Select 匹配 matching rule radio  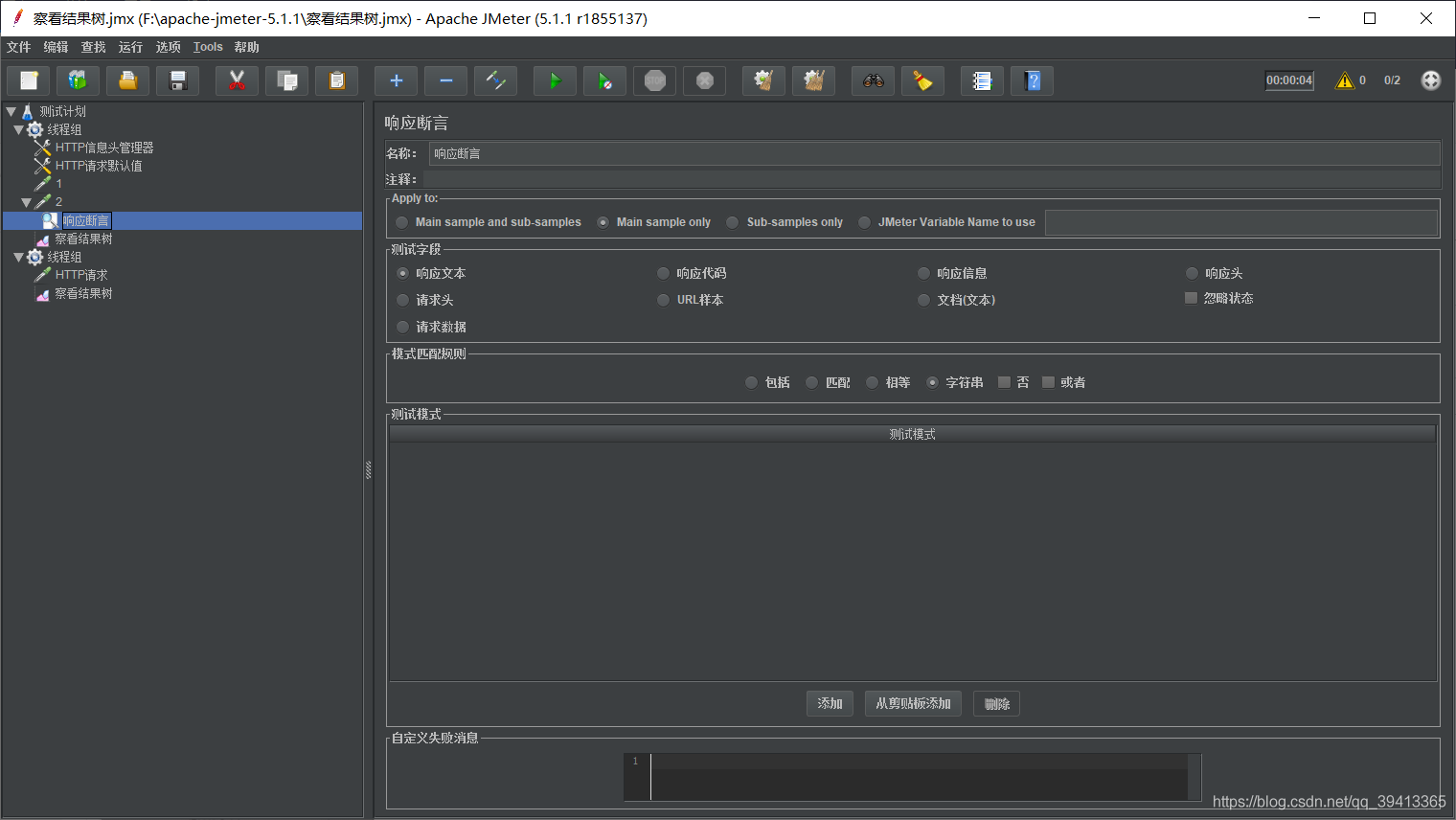click(811, 382)
